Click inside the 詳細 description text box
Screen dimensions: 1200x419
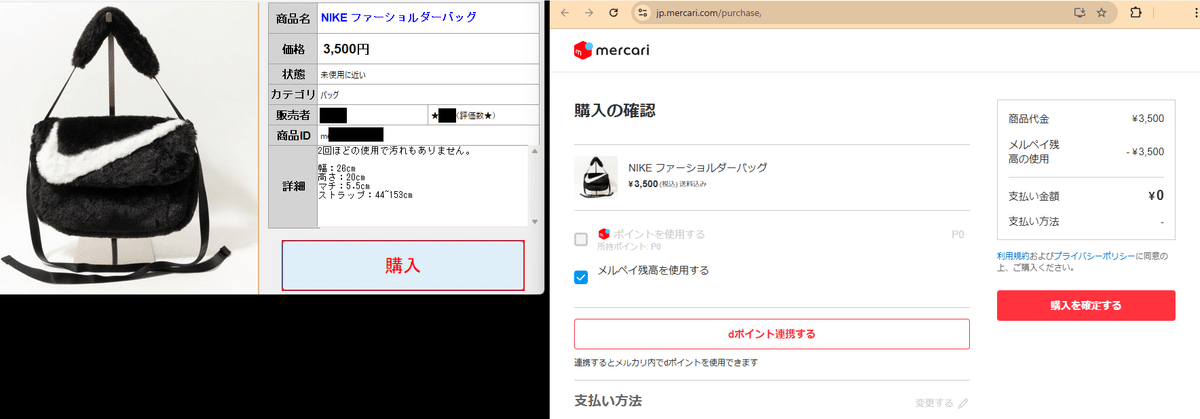422,186
